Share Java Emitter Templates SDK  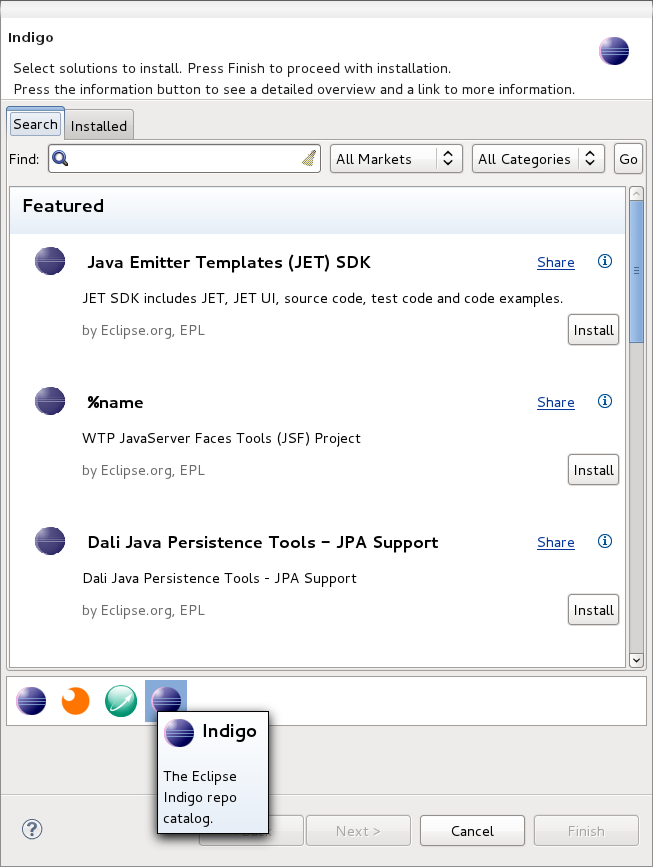(x=556, y=262)
